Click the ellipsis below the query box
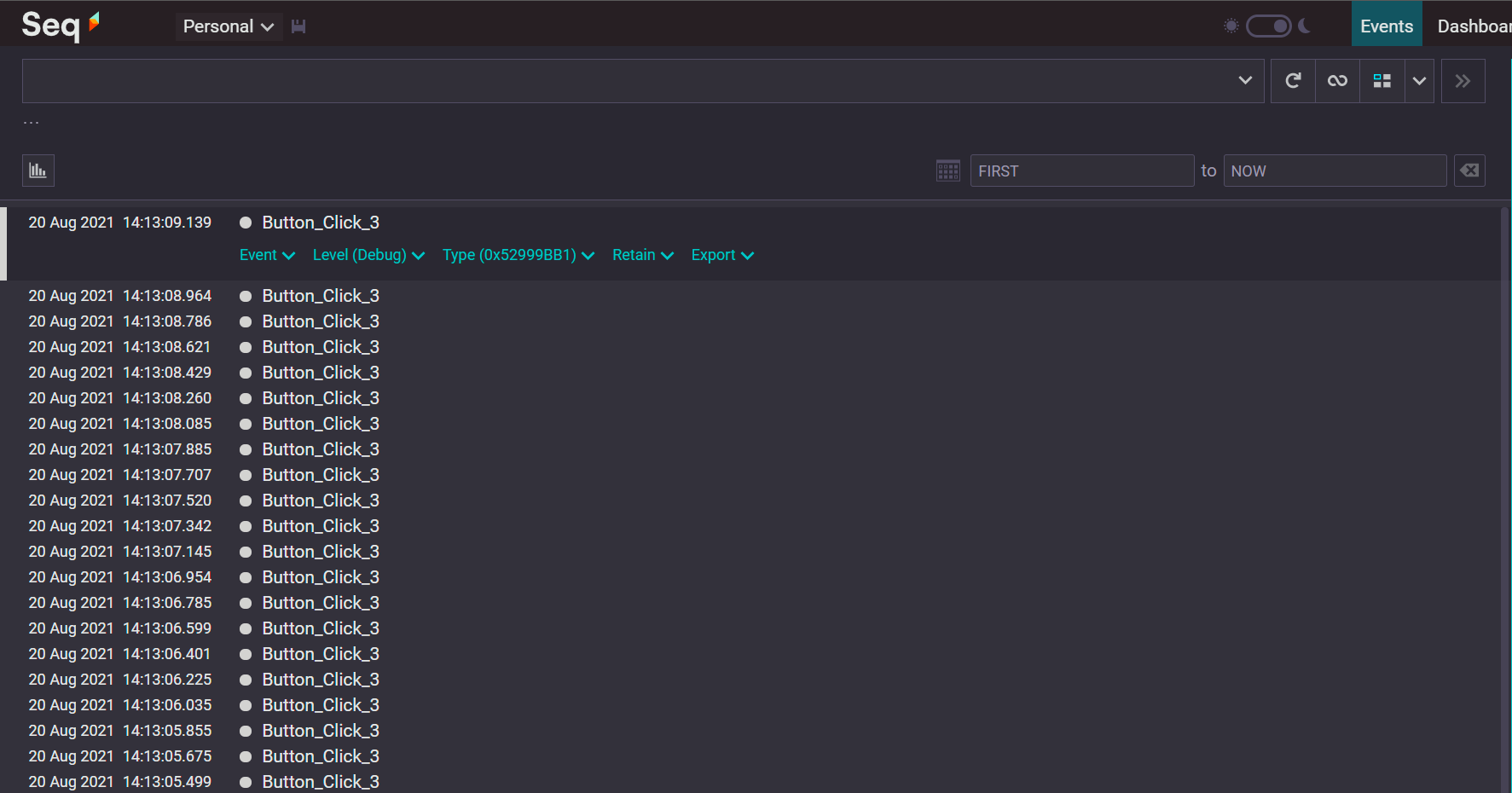The height and width of the screenshot is (793, 1512). pos(32,124)
